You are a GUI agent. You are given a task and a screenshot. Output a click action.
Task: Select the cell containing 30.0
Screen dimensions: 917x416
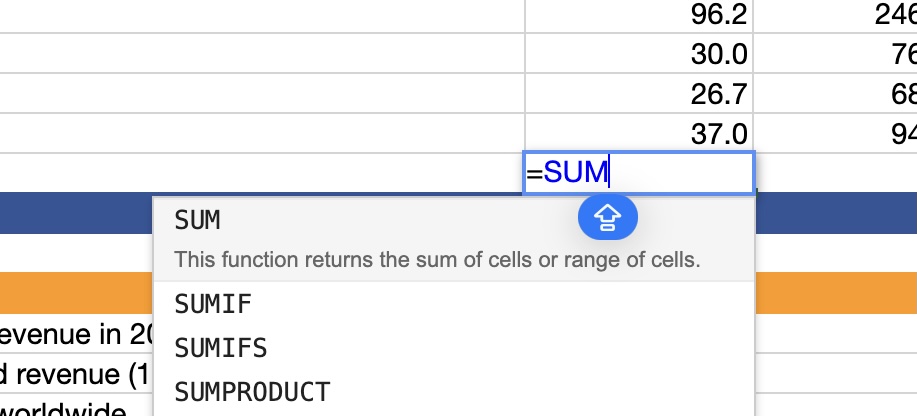[x=639, y=53]
